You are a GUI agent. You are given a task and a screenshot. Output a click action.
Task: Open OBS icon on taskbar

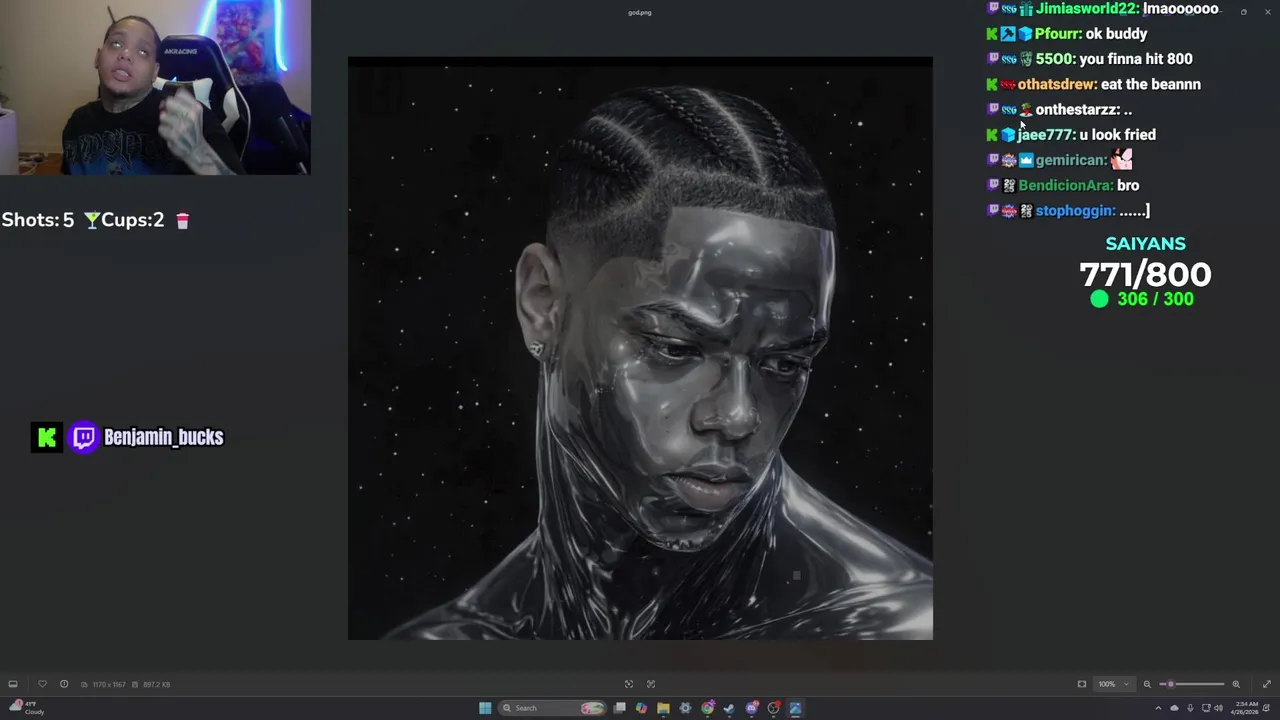click(774, 708)
